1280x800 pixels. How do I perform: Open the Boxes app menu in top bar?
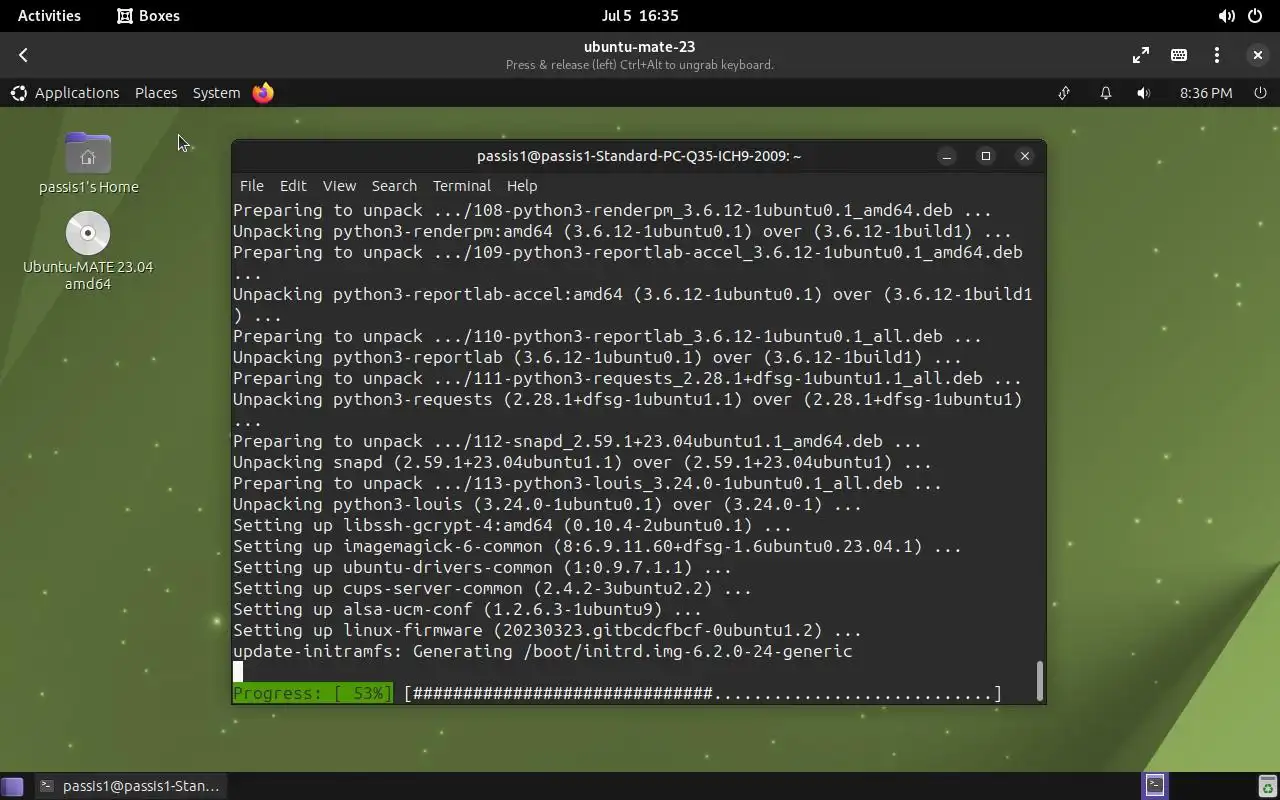tap(148, 15)
